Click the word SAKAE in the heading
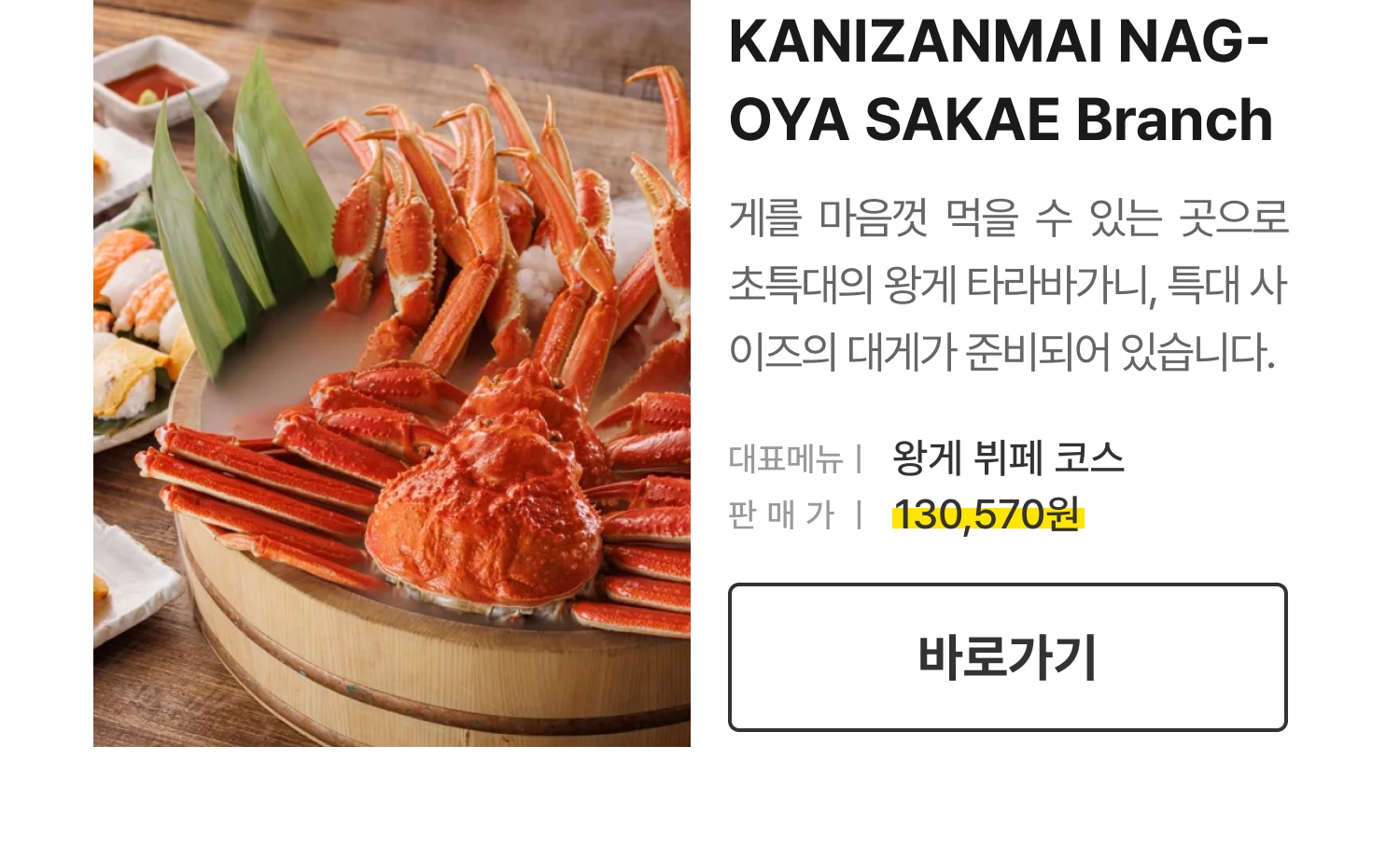The image size is (1400, 859). click(x=962, y=120)
